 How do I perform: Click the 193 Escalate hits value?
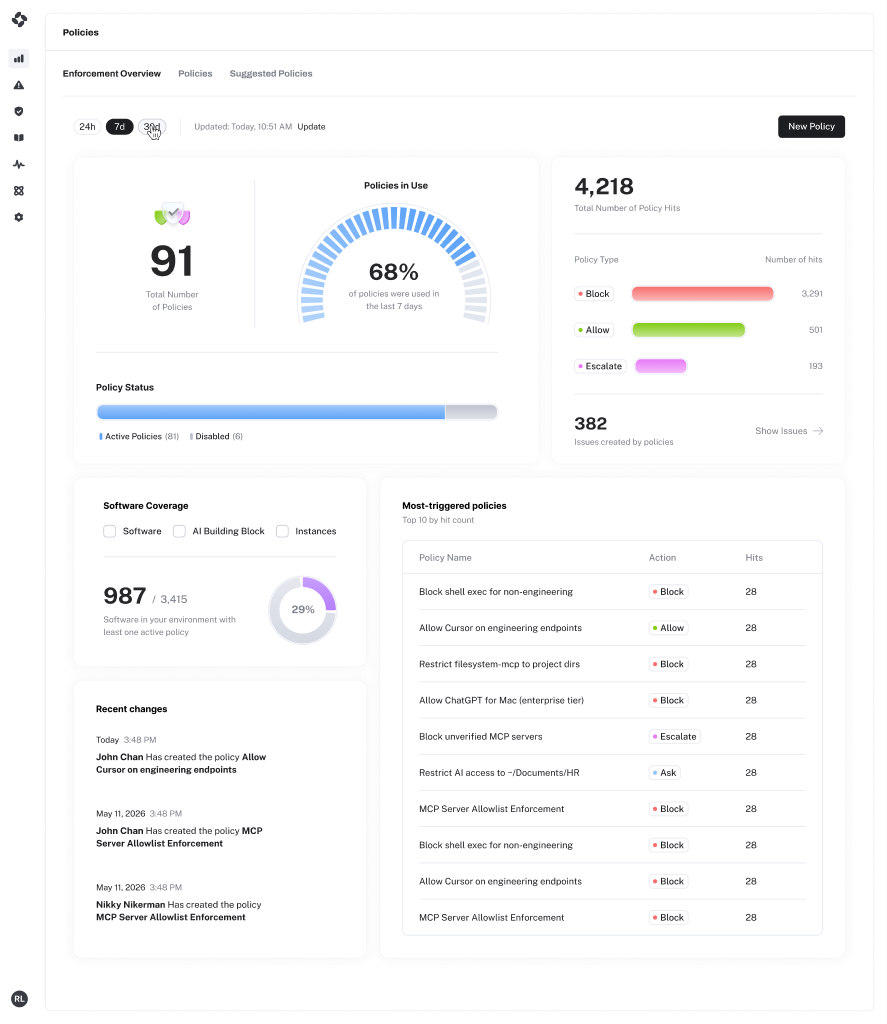coord(816,366)
